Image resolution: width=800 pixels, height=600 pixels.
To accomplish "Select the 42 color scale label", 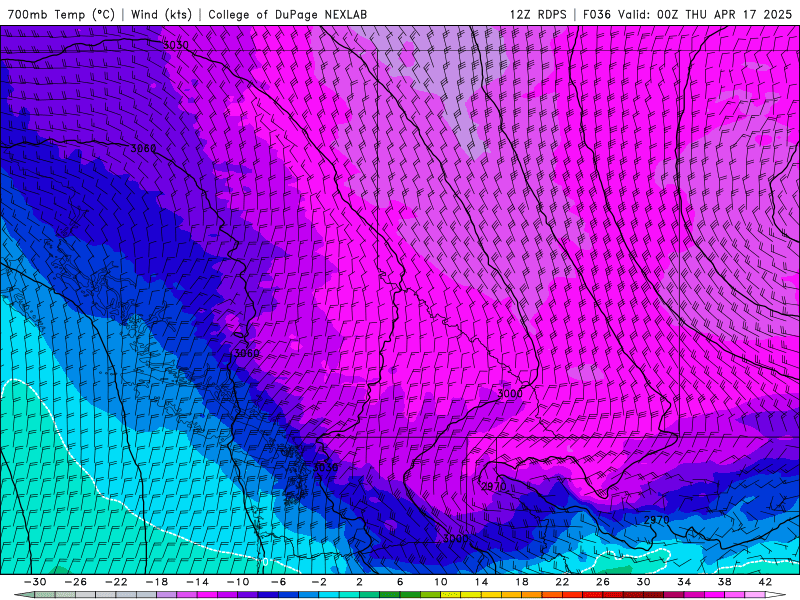I will pos(765,582).
